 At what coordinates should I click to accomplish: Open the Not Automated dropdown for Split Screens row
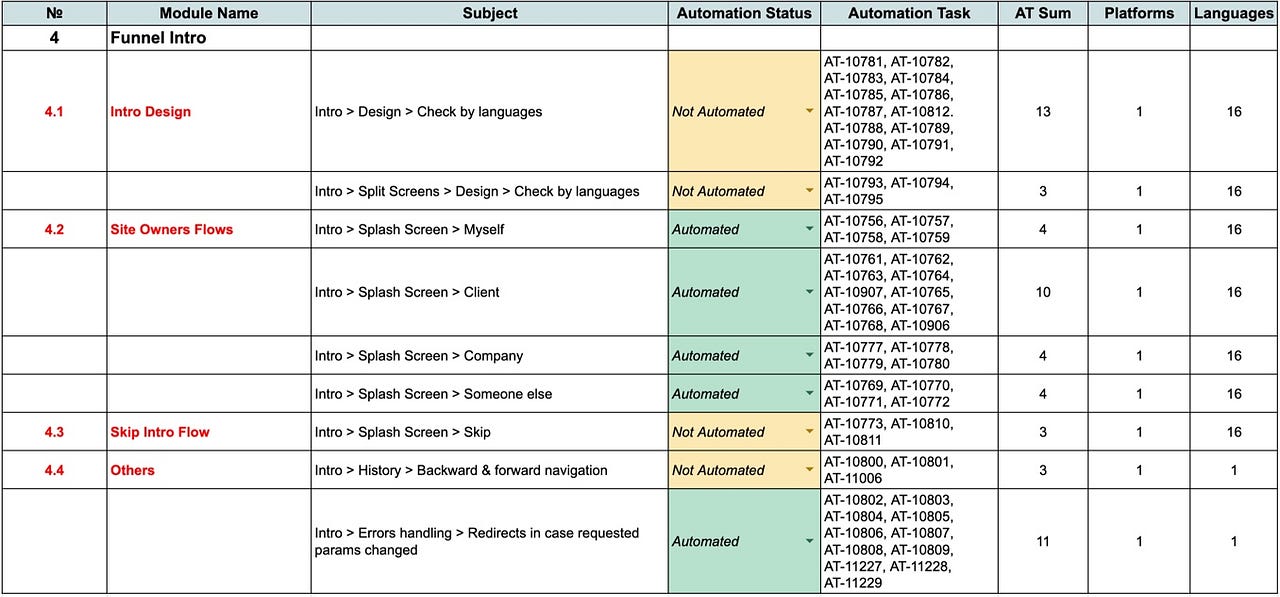[x=808, y=191]
